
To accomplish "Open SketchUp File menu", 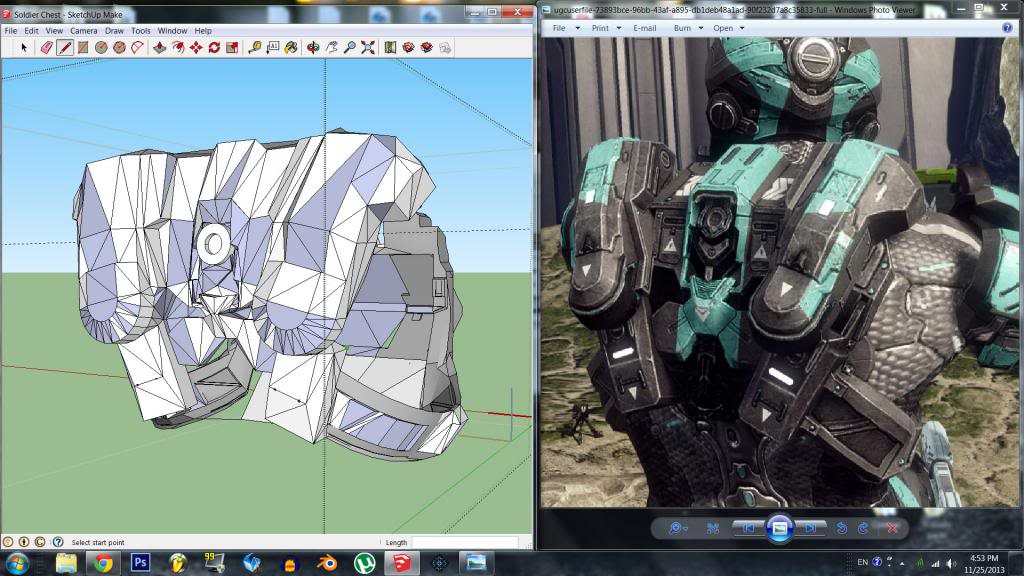I will (11, 31).
